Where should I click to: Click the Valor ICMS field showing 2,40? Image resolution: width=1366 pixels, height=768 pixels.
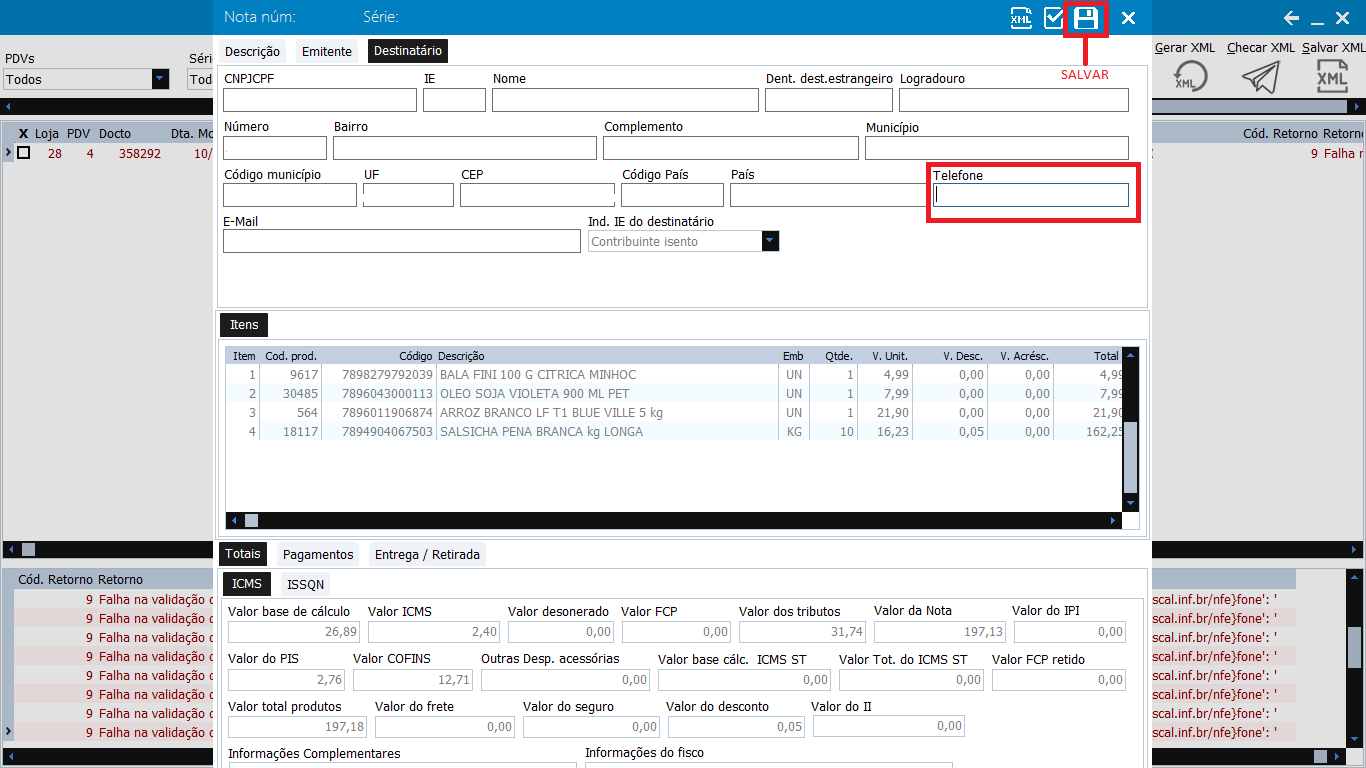(x=435, y=632)
